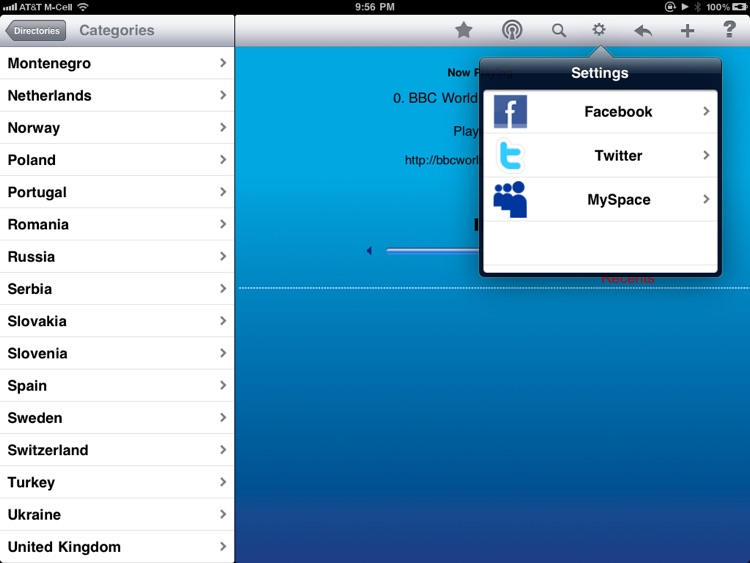Select Spain in the categories list
Screen dimensions: 750x563
(x=117, y=386)
